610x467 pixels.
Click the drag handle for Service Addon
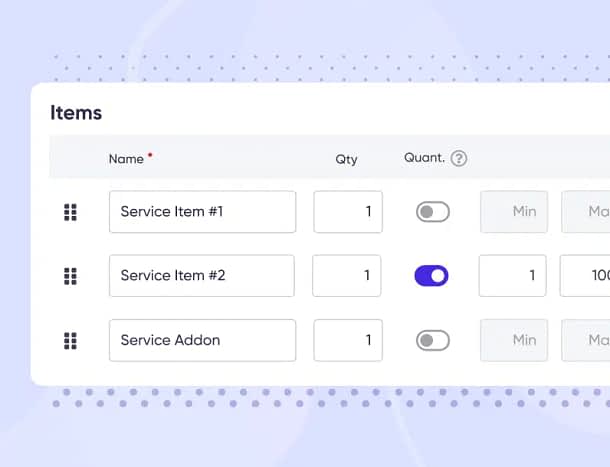click(70, 341)
